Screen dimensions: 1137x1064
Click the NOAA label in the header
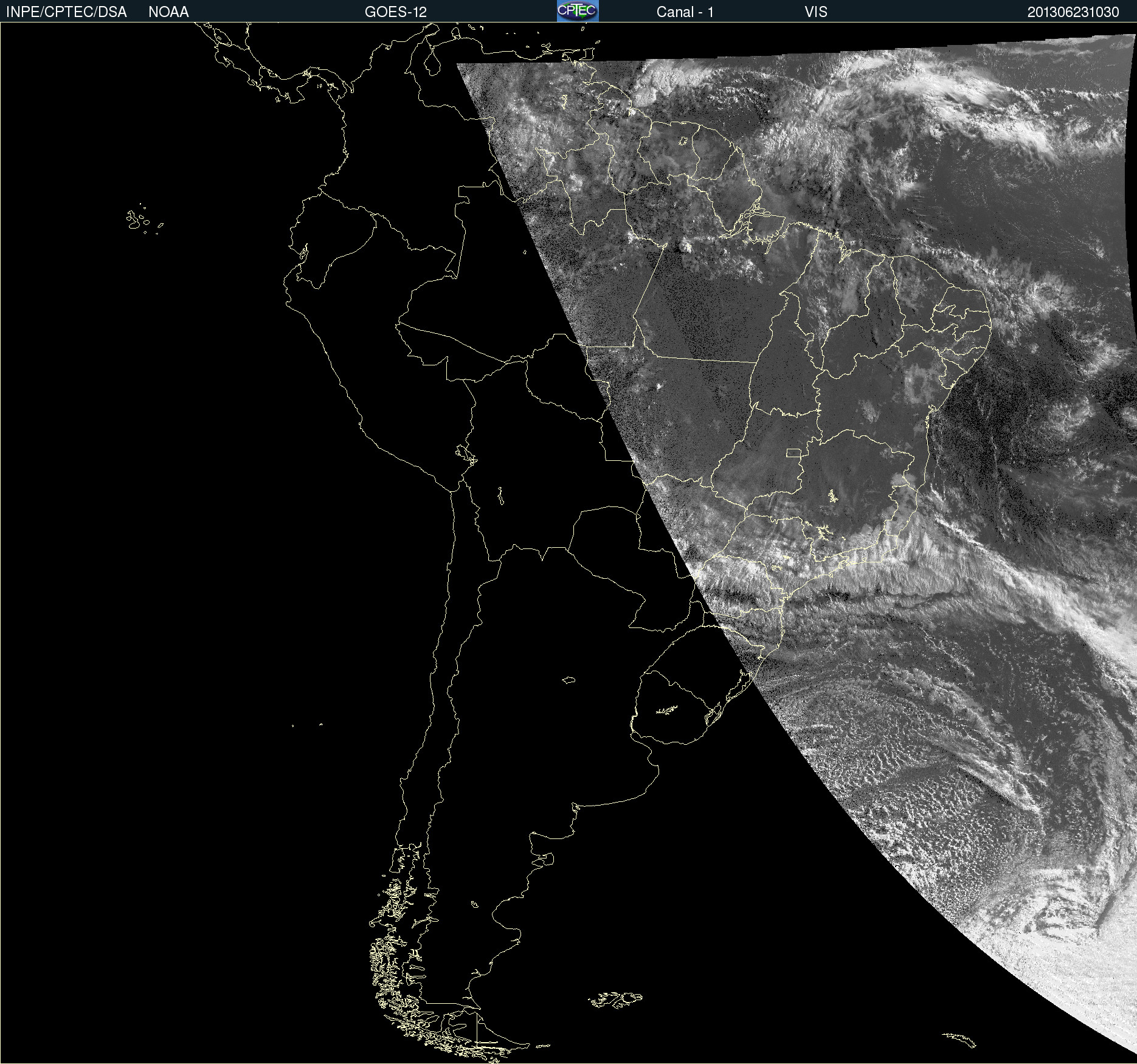click(x=168, y=12)
